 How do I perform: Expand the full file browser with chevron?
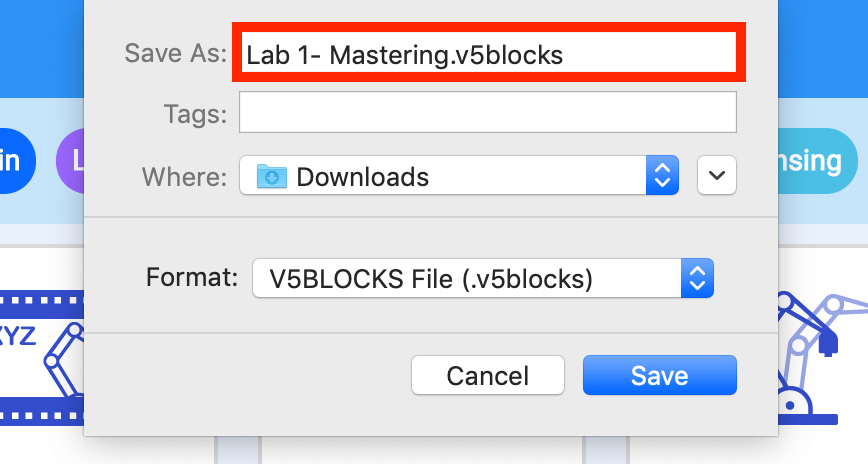[717, 175]
